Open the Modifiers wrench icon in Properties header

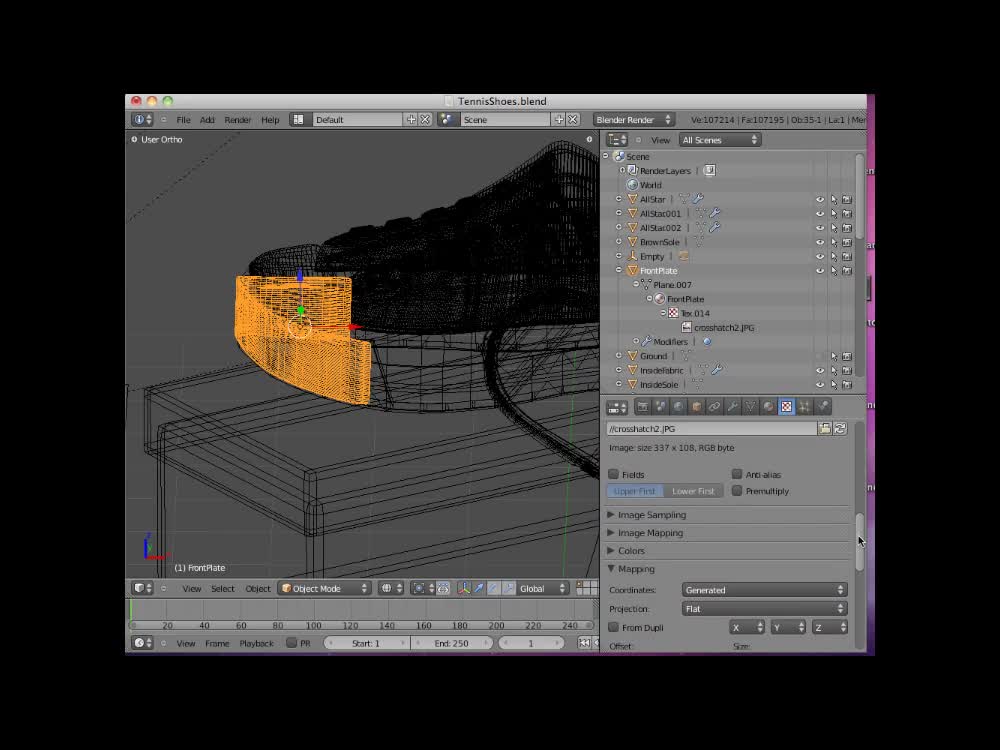[732, 406]
